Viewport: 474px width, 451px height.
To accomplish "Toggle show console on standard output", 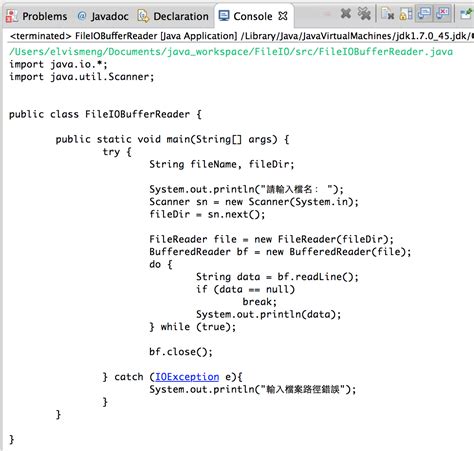I will 424,14.
